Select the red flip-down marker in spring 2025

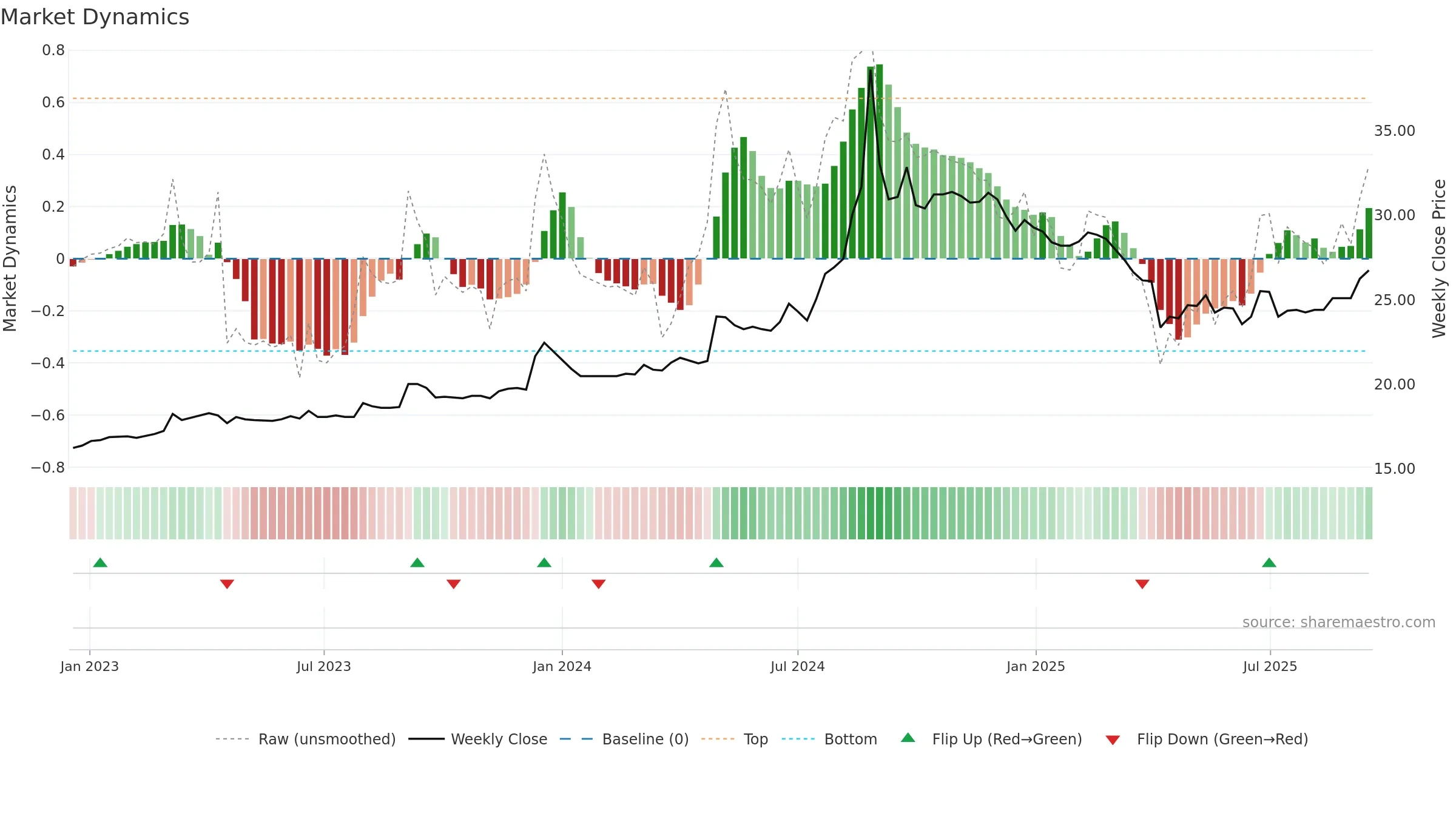coord(1142,584)
